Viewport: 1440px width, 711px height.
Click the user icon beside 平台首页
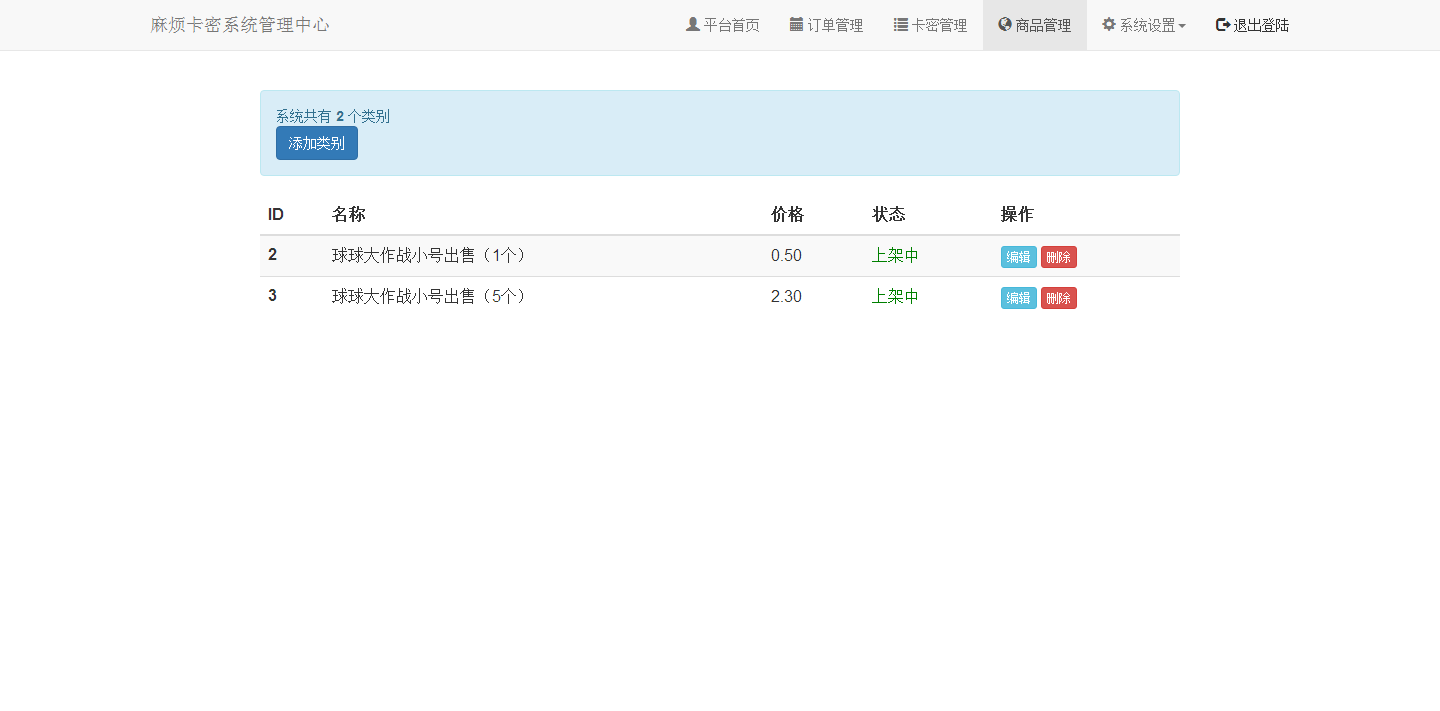(x=692, y=24)
